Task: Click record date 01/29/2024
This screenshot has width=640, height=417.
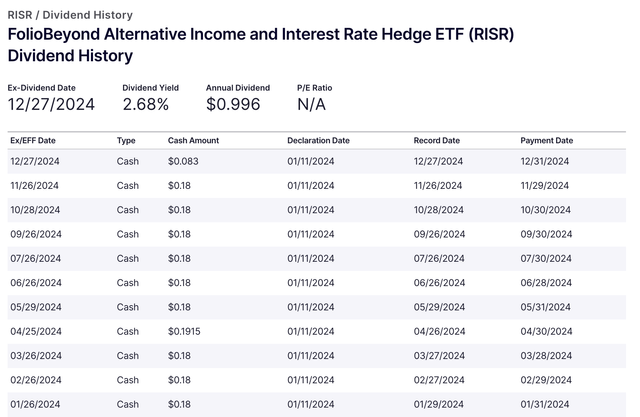Action: 439,404
